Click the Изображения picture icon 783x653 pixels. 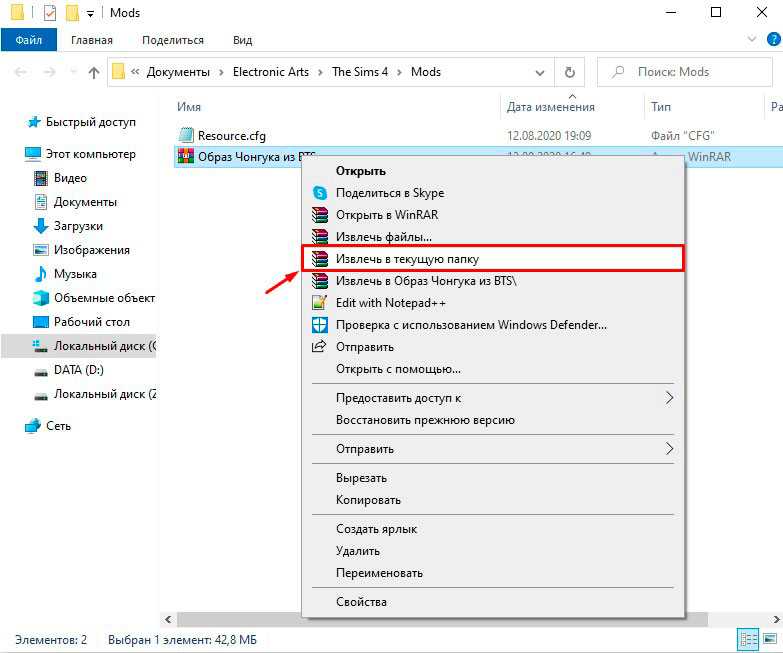(x=40, y=250)
